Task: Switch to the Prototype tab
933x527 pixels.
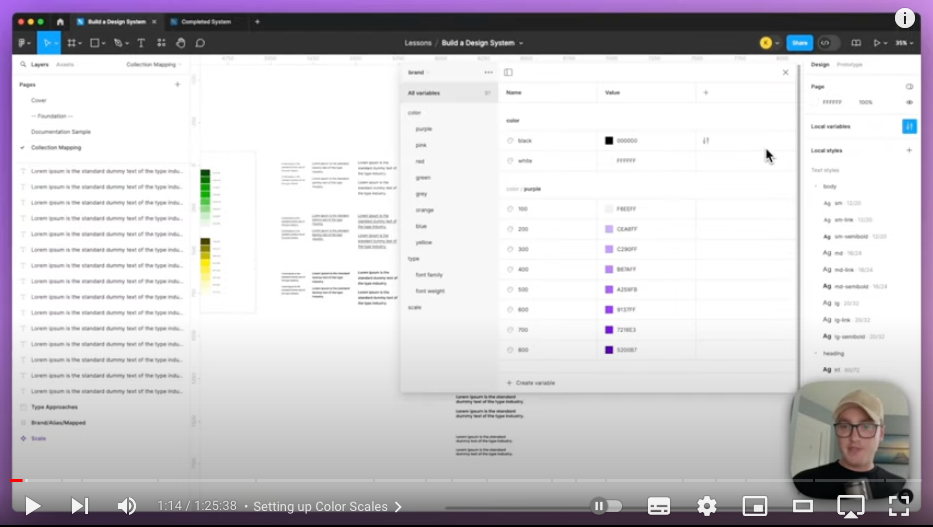Action: click(x=849, y=64)
